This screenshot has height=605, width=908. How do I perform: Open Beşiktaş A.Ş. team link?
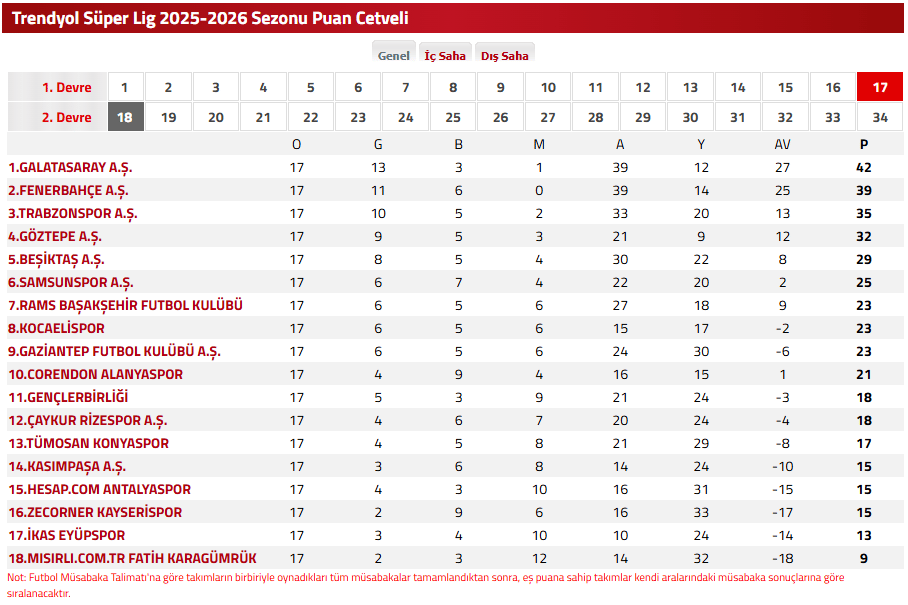[x=56, y=259]
